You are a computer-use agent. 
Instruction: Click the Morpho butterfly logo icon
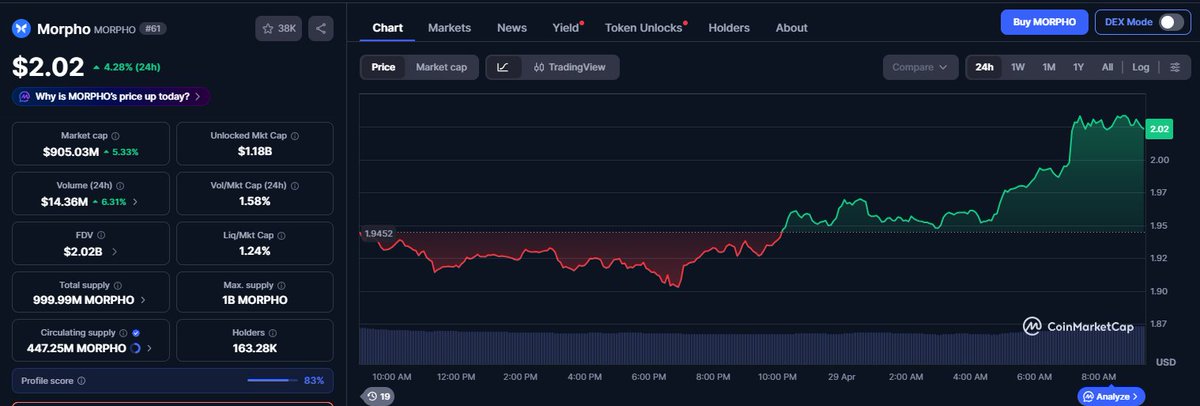coord(22,28)
